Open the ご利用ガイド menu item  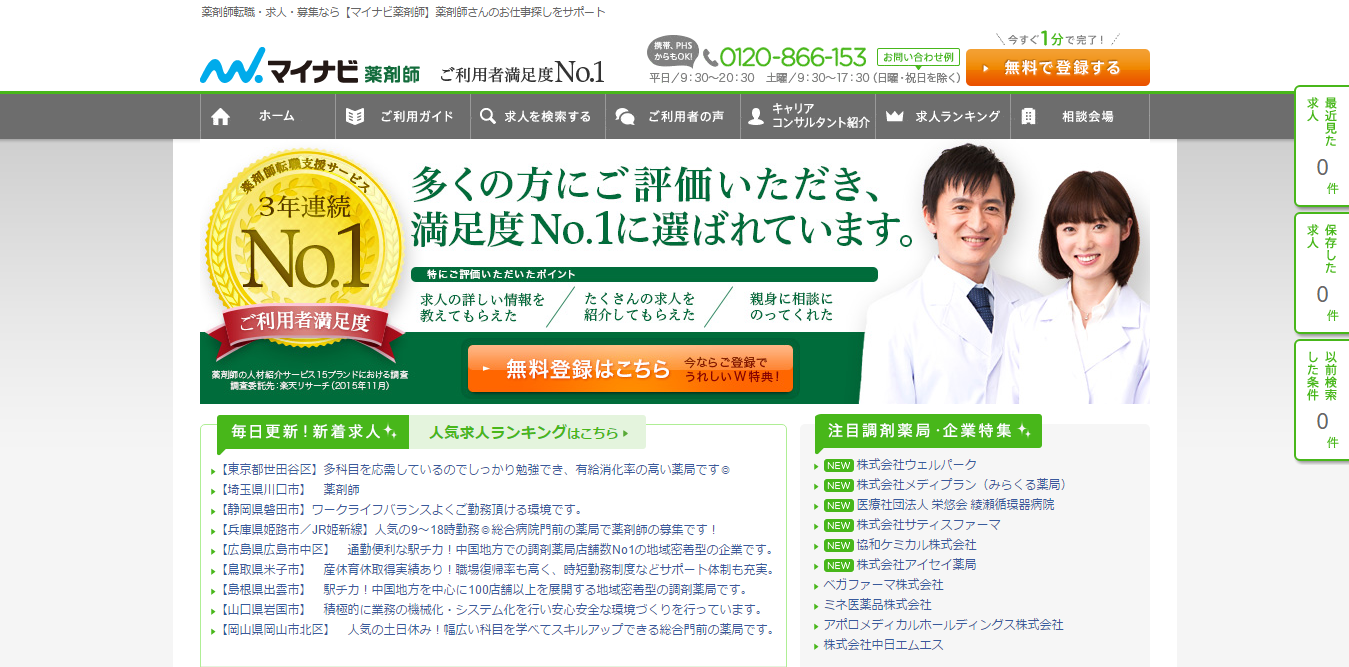(403, 116)
